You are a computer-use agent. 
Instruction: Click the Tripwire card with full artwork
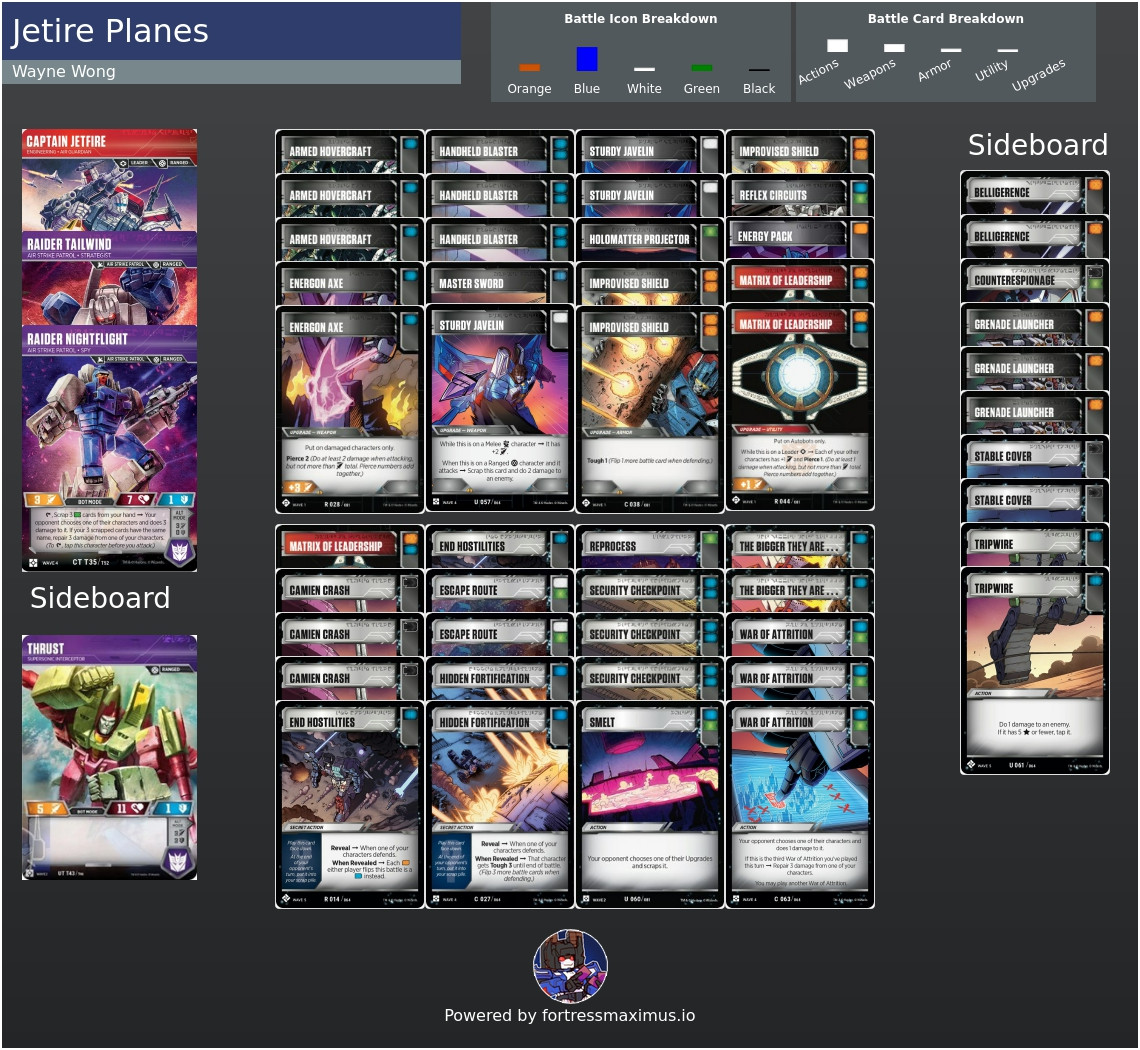[1035, 670]
